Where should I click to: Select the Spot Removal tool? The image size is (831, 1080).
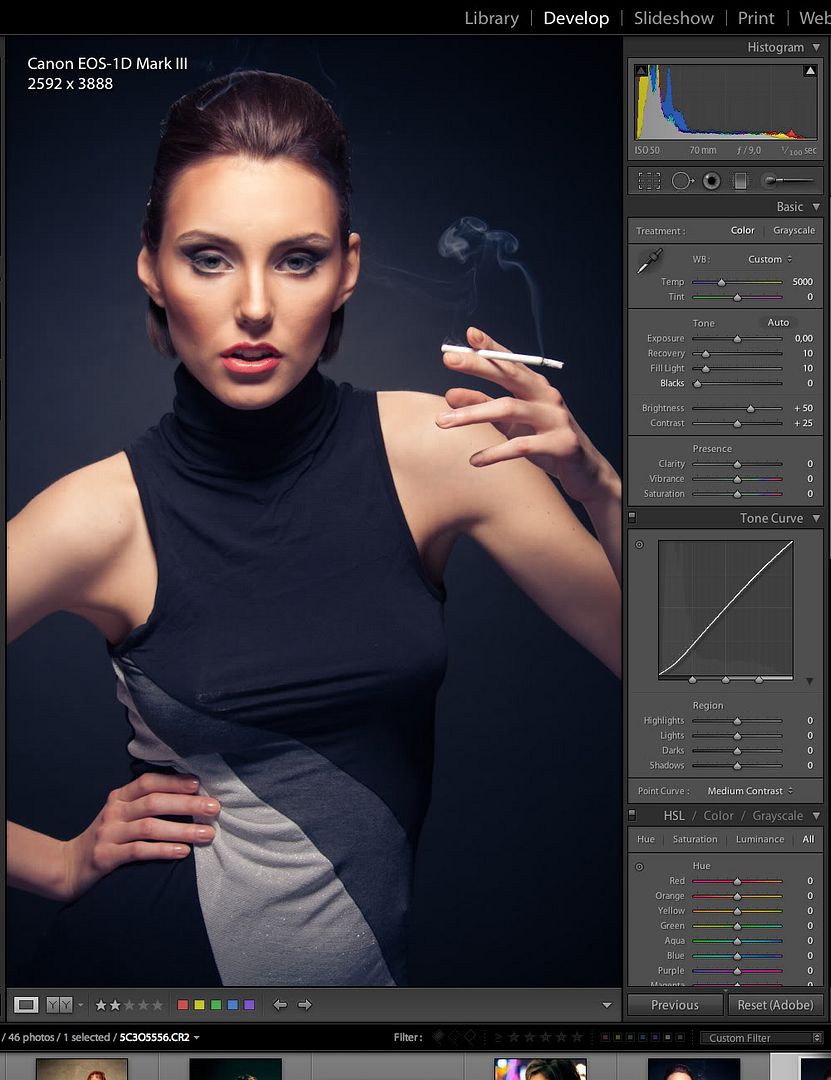pos(682,181)
